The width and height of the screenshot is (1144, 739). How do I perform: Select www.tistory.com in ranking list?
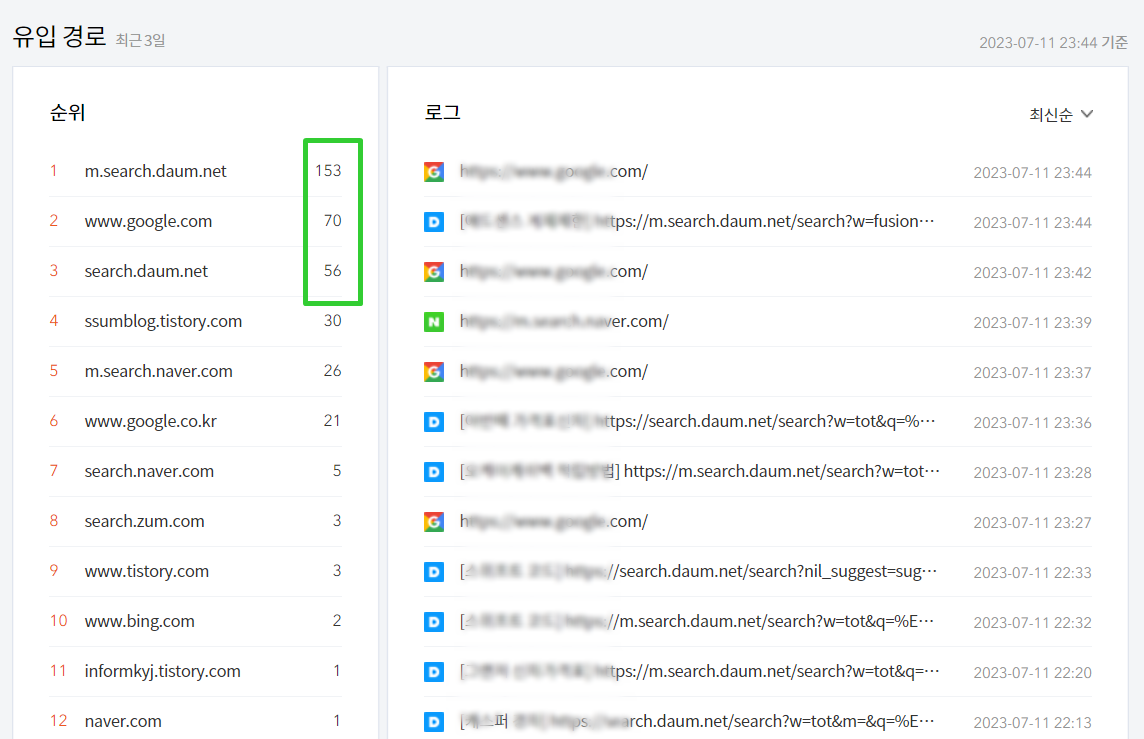click(147, 570)
